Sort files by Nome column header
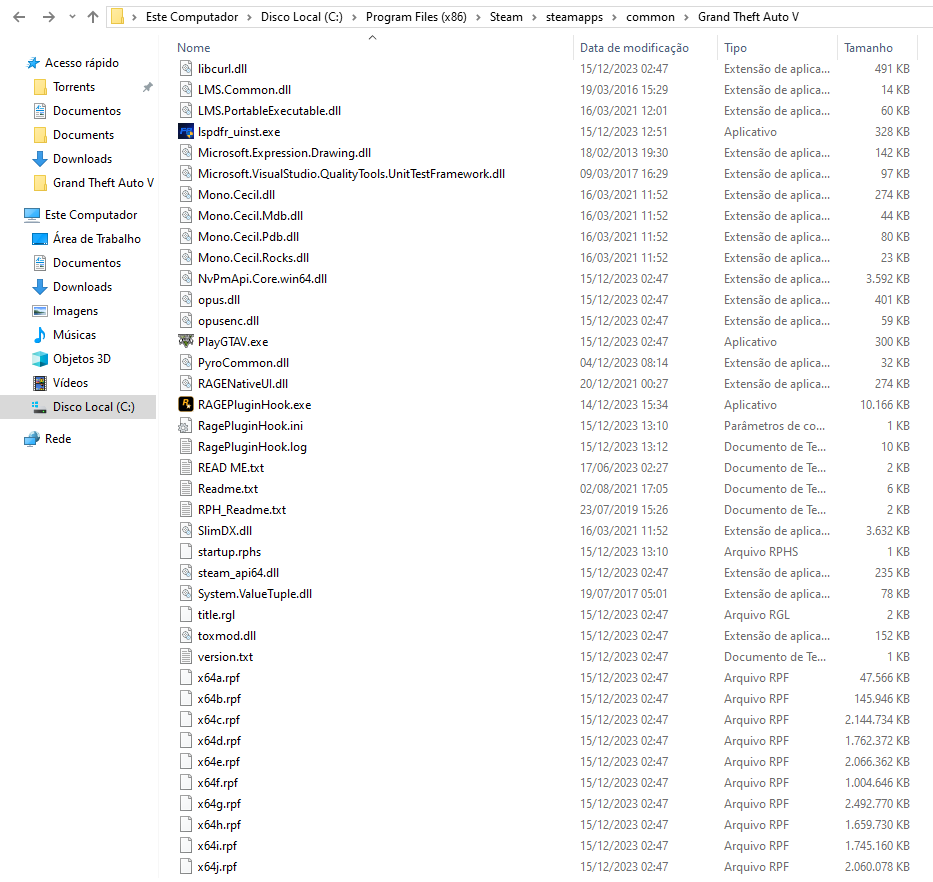Screen dimensions: 933x882 point(193,48)
